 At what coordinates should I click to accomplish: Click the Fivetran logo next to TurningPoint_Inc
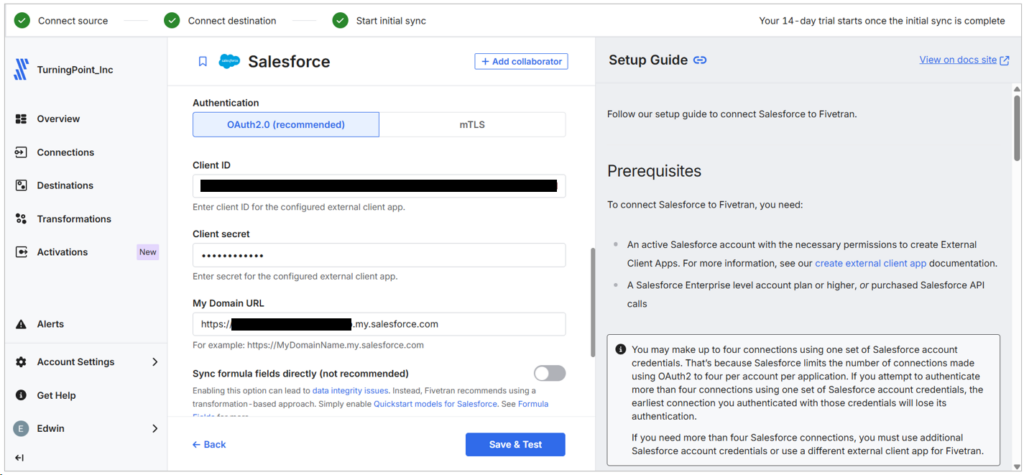21,69
